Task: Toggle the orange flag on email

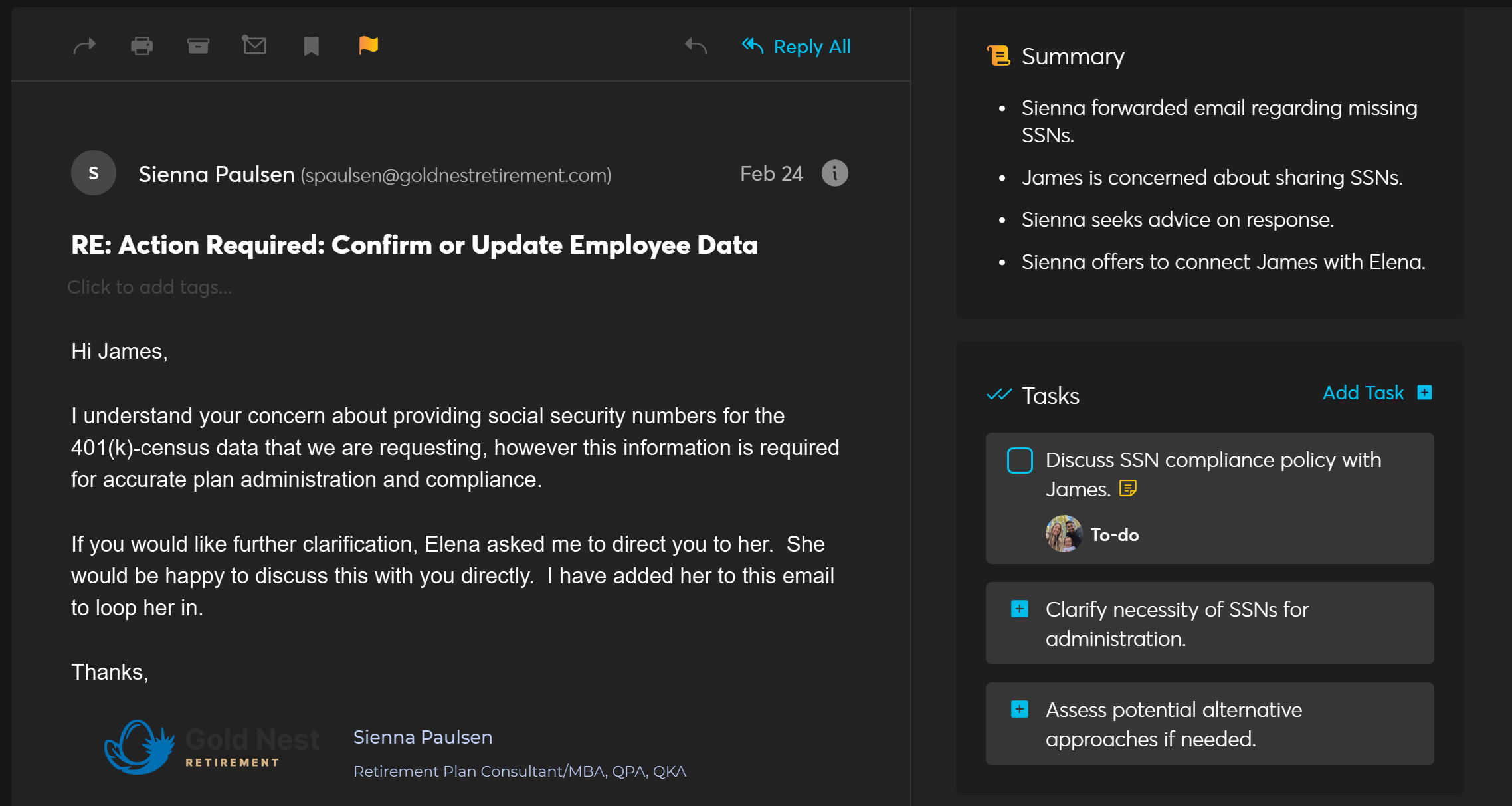Action: click(x=368, y=45)
